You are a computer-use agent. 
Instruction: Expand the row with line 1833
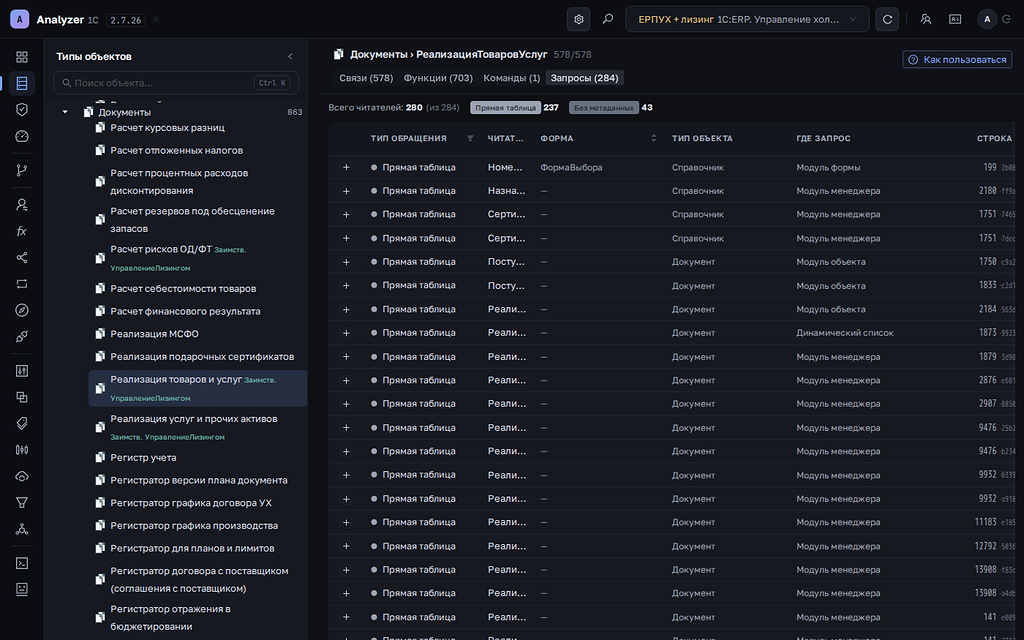[x=346, y=286]
